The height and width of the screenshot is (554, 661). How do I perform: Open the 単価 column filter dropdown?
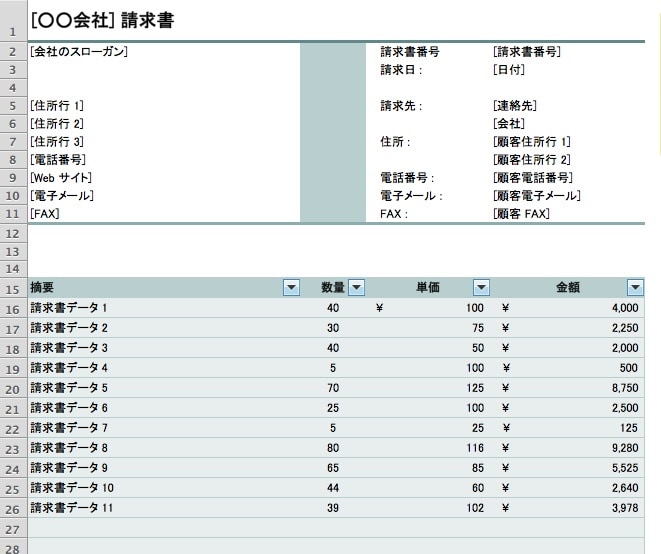481,288
